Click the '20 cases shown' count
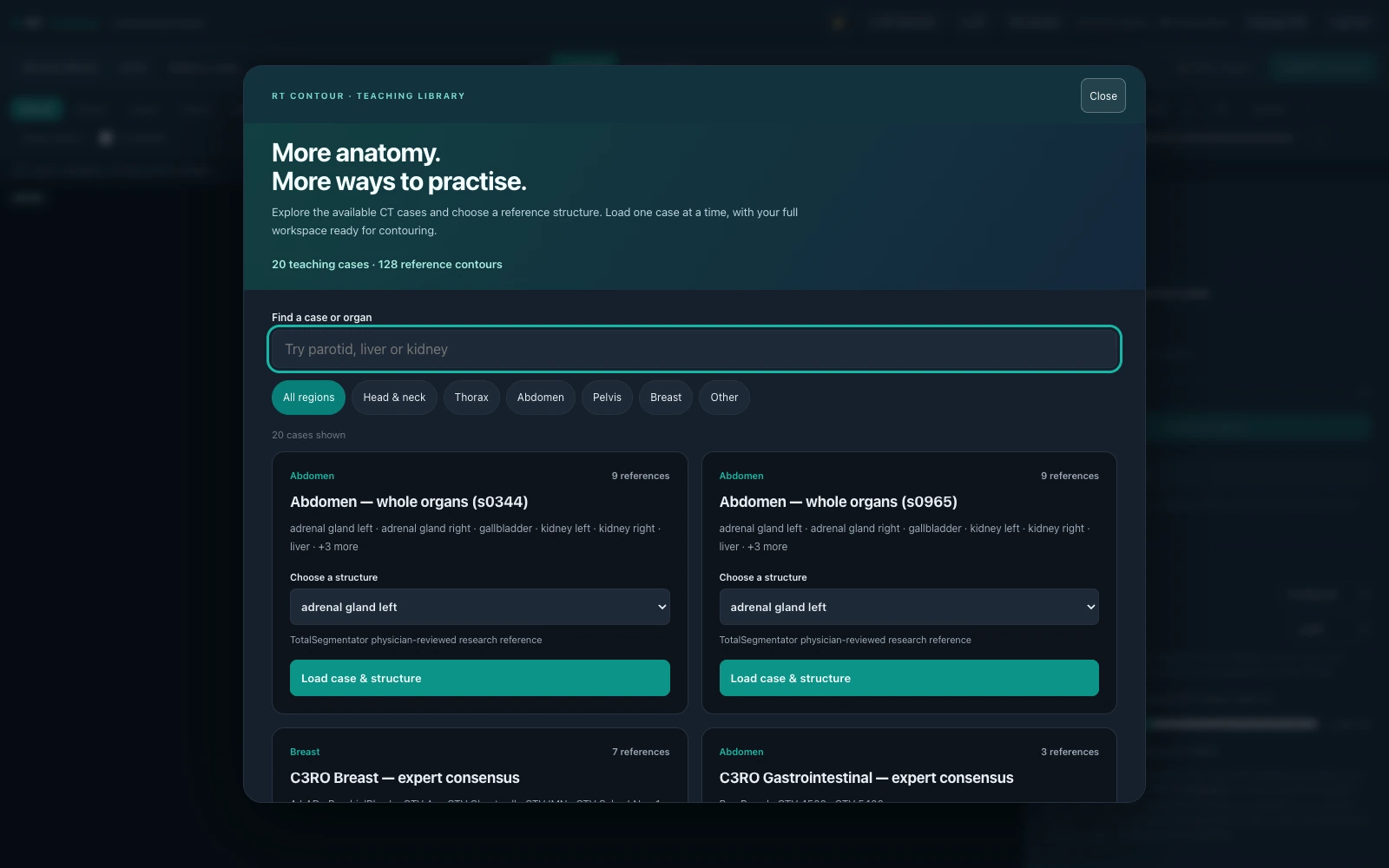The height and width of the screenshot is (868, 1389). [x=308, y=435]
